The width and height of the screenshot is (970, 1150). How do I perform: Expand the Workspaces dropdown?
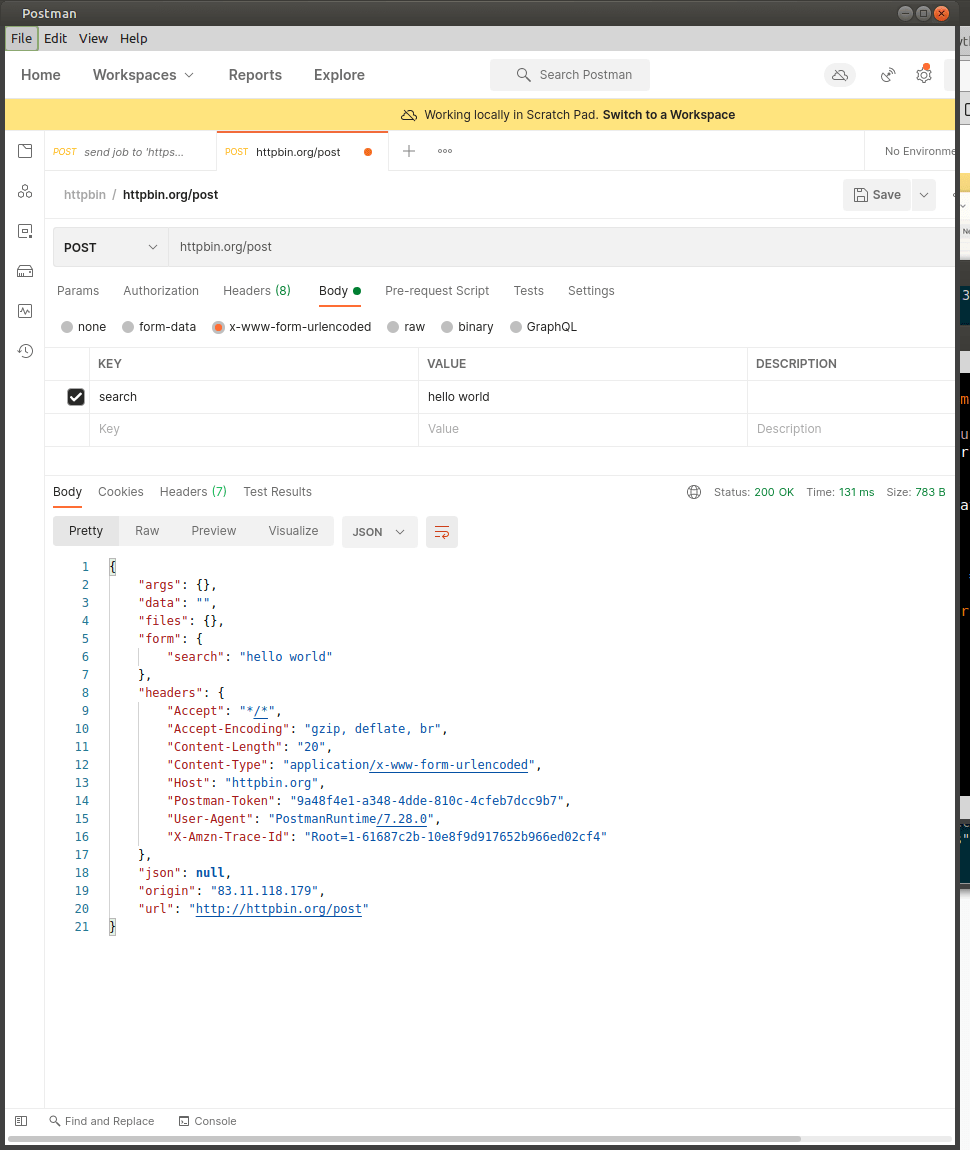(x=143, y=75)
